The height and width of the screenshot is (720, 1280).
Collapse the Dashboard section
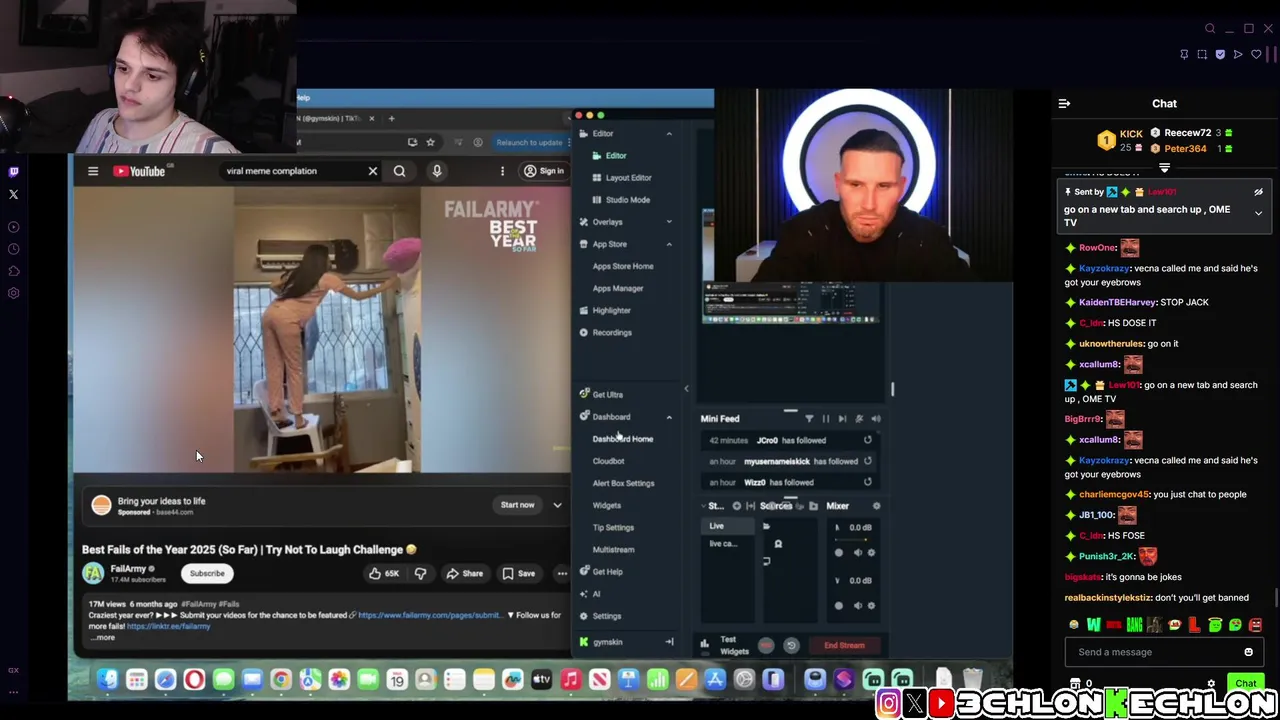669,417
